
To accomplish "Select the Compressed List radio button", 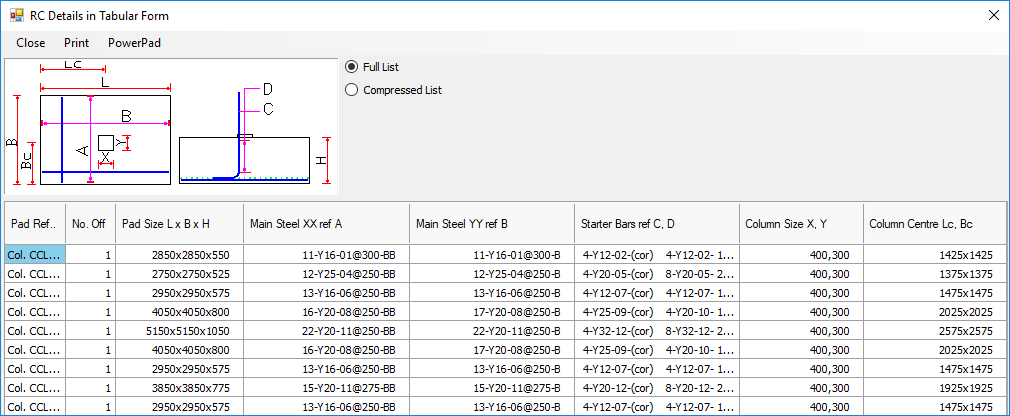I will click(x=351, y=90).
